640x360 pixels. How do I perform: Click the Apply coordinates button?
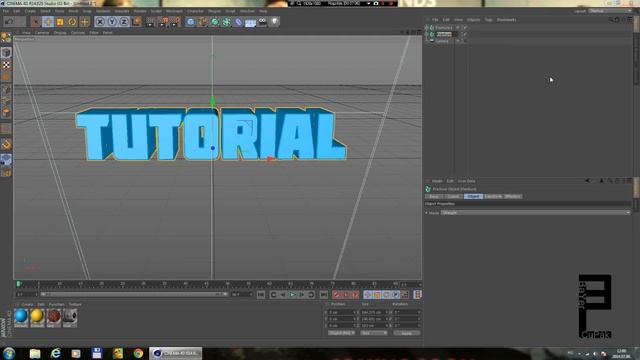point(407,333)
